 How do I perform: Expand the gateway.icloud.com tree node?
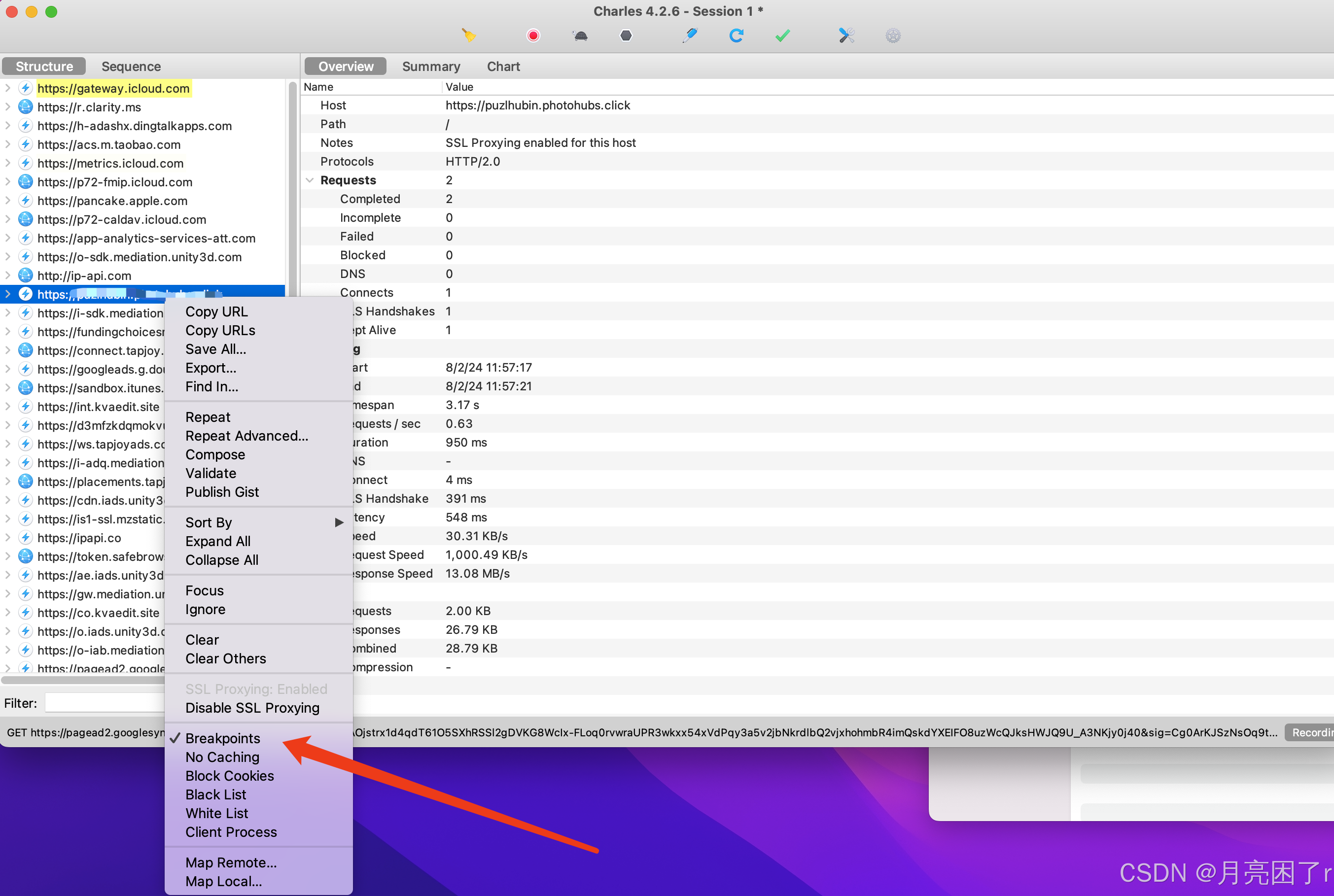7,88
